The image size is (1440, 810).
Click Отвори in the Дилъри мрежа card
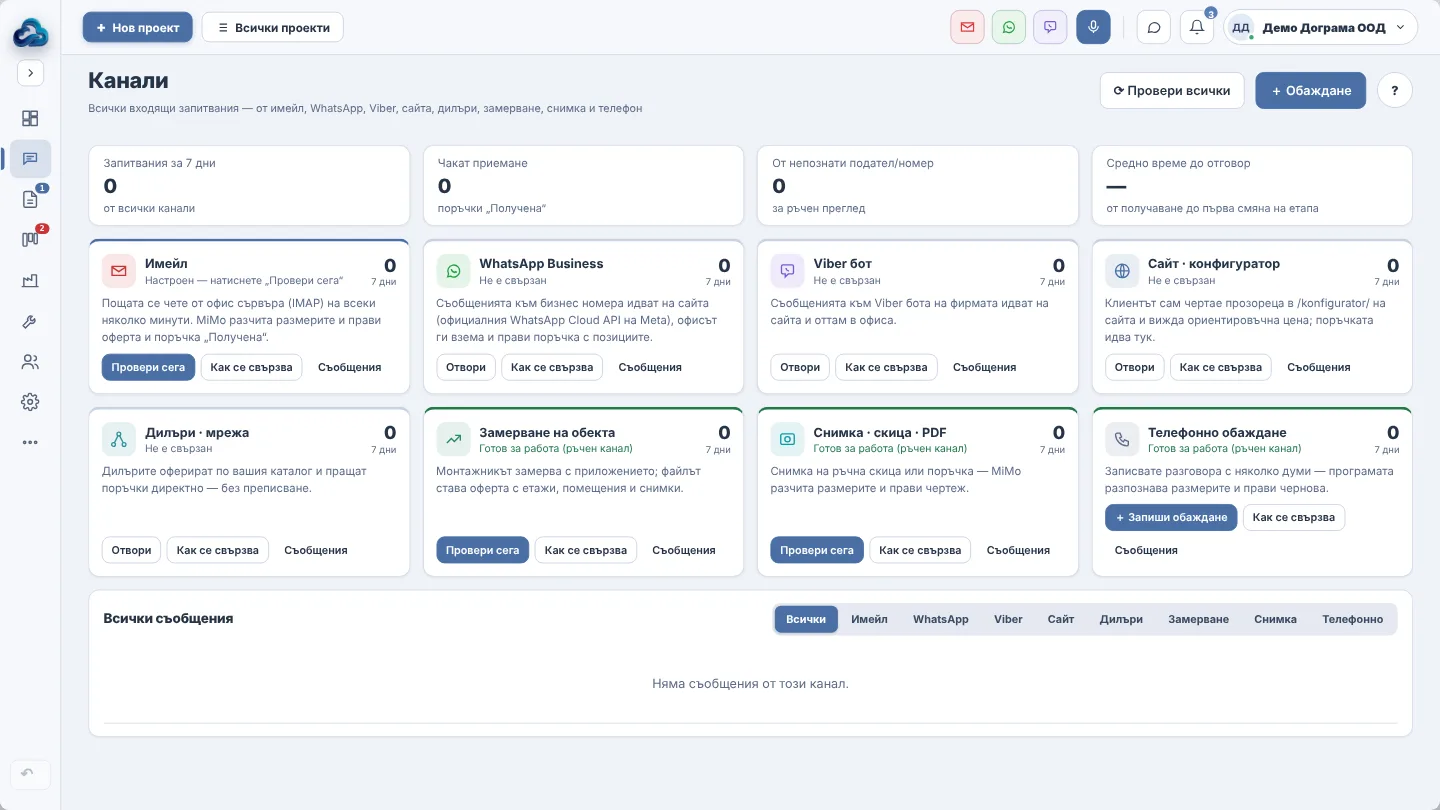tap(131, 550)
